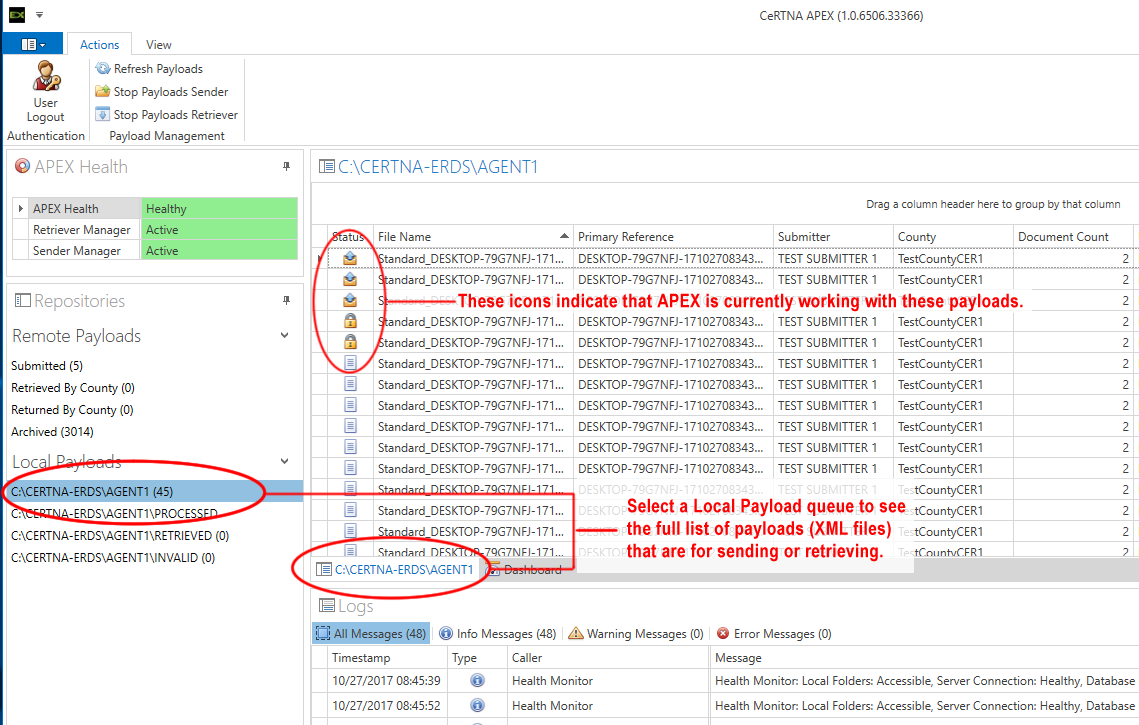Collapse the Local Payloads section
The width and height of the screenshot is (1139, 725).
click(x=285, y=462)
